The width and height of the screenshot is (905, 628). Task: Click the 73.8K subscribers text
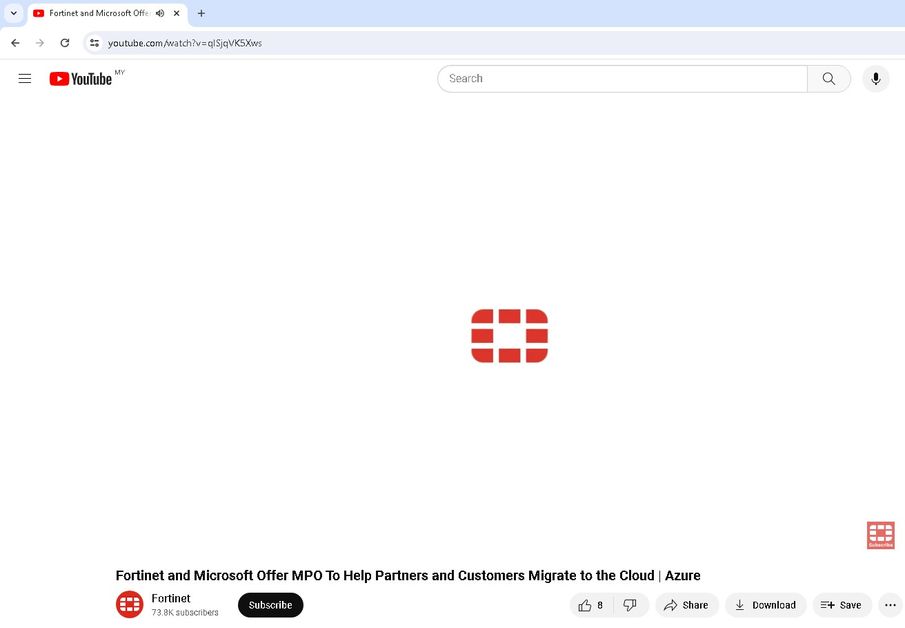(185, 612)
